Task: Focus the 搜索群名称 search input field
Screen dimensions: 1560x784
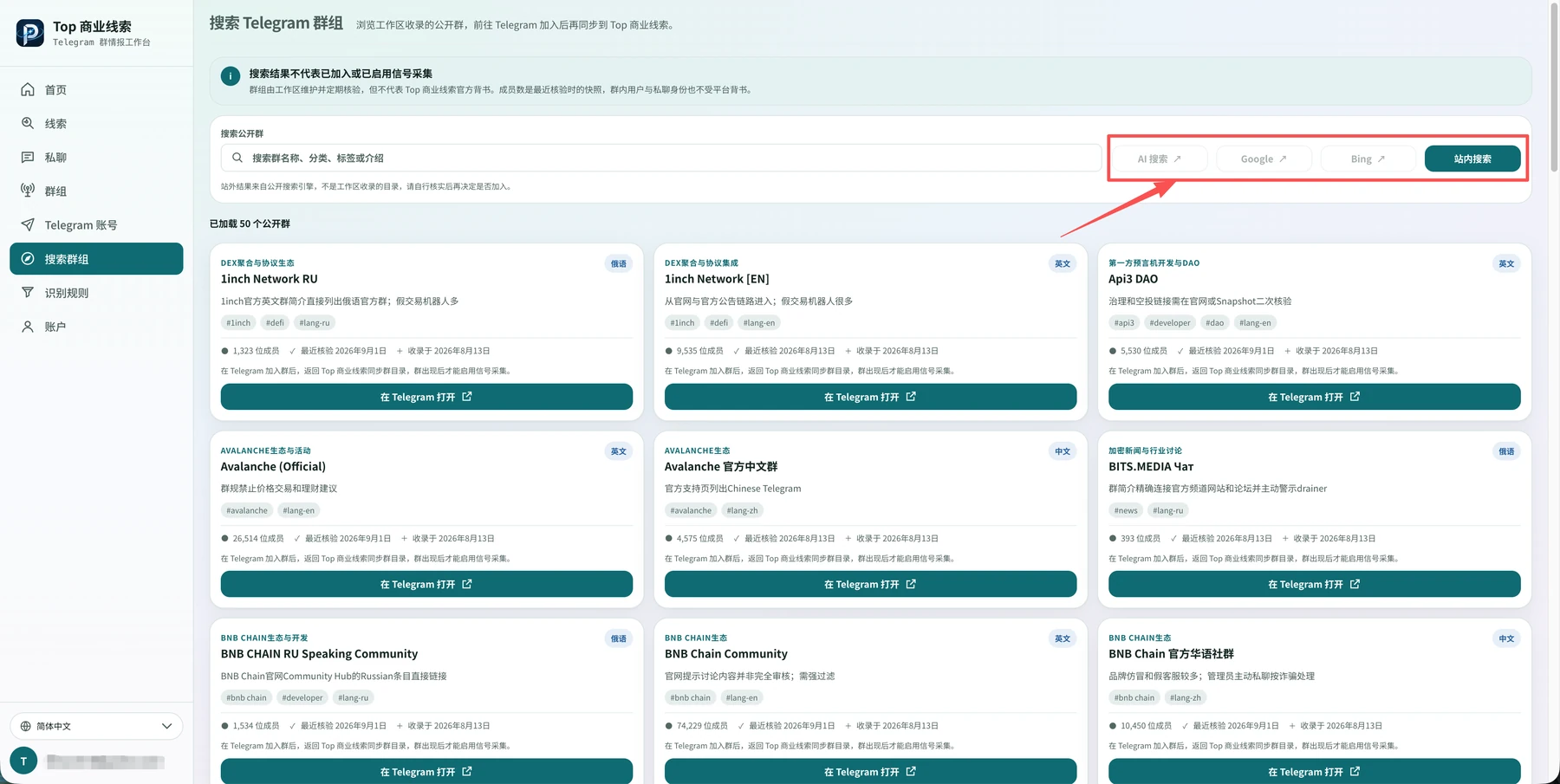Action: [660, 158]
